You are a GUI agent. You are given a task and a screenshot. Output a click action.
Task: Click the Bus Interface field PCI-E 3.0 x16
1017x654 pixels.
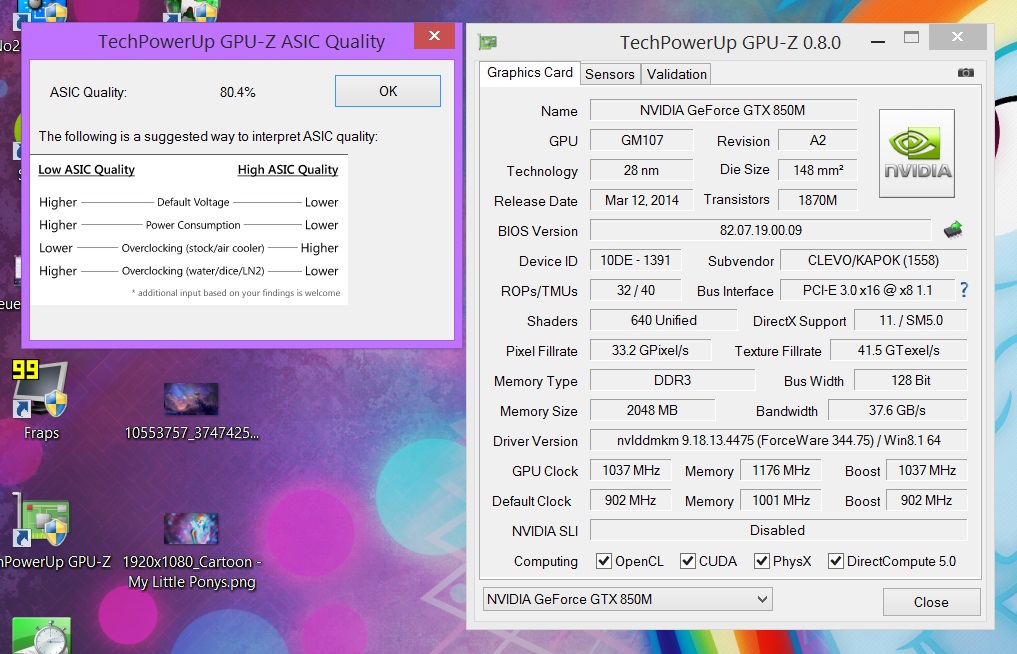click(x=867, y=290)
